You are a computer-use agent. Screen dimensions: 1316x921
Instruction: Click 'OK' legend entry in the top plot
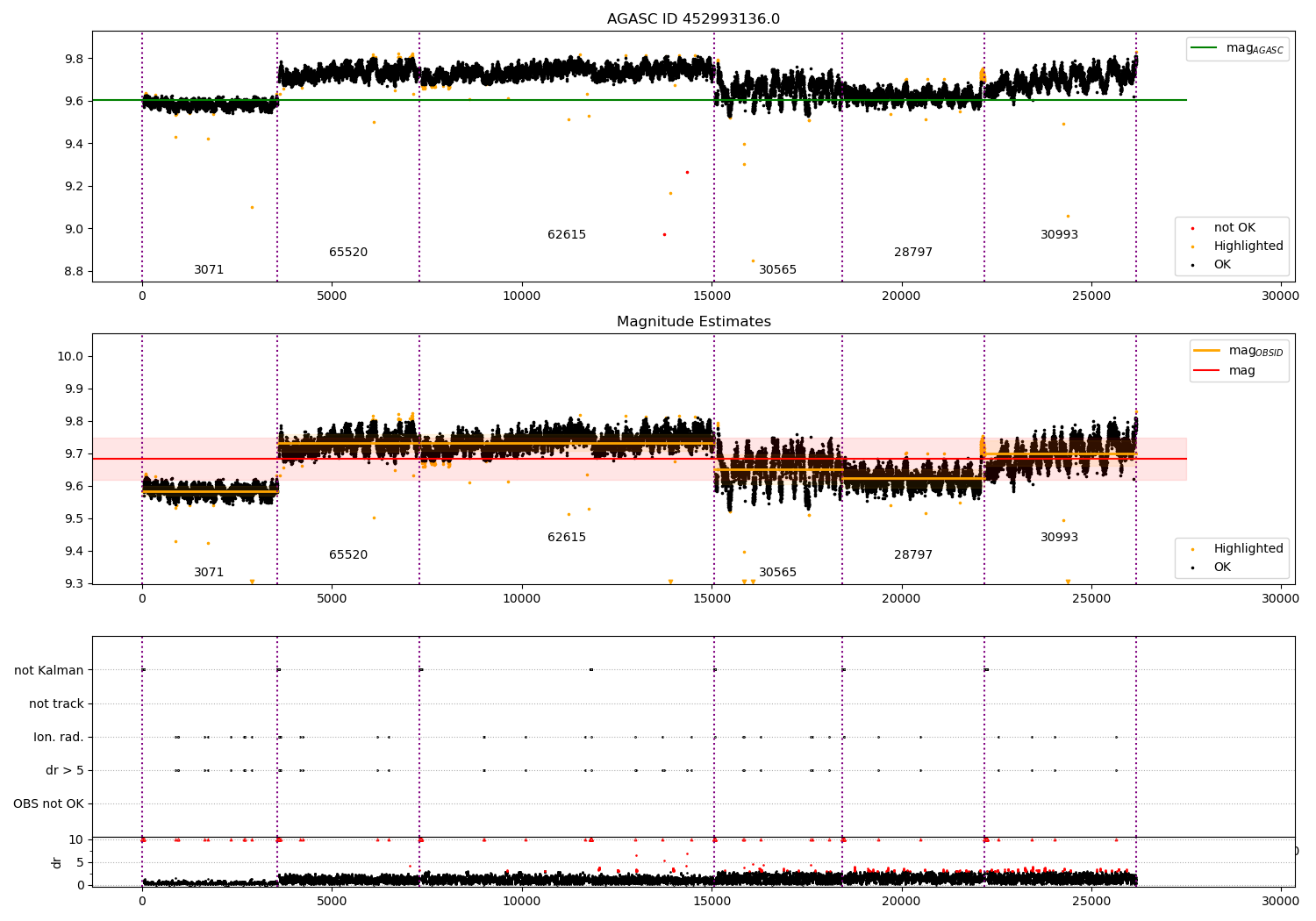point(1222,265)
